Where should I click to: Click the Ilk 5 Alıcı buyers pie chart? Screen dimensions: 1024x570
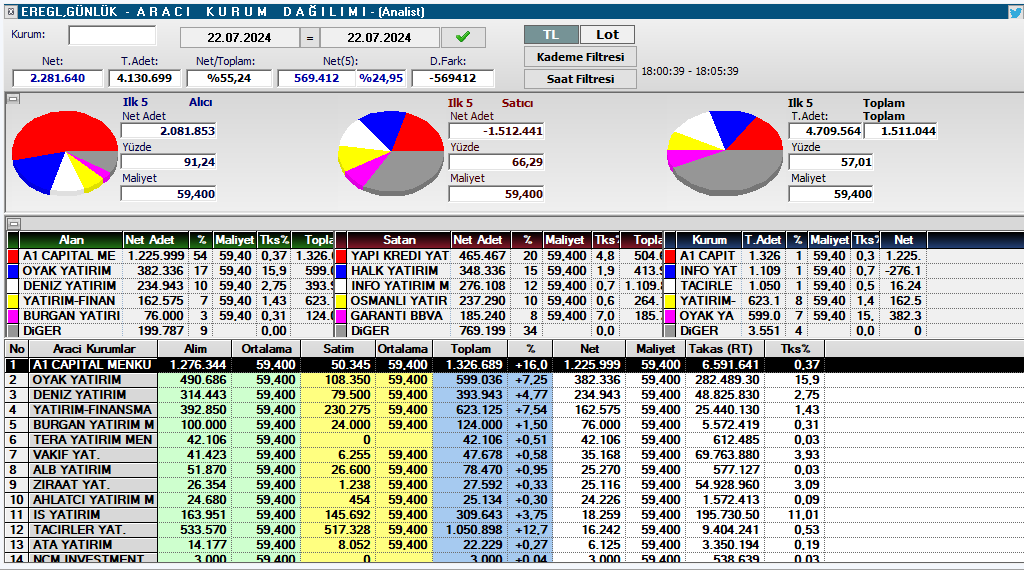coord(65,153)
